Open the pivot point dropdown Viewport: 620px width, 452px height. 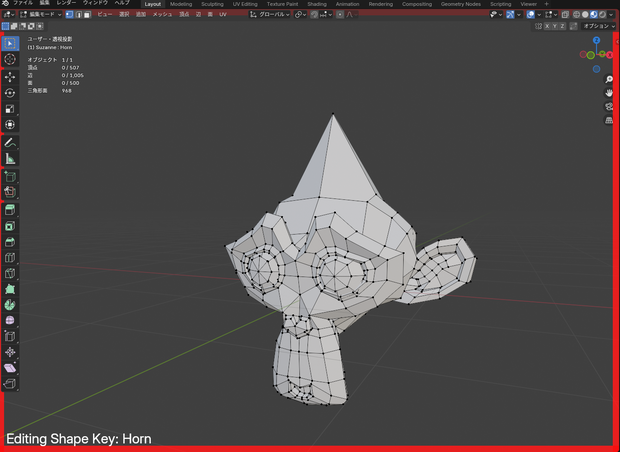point(301,15)
